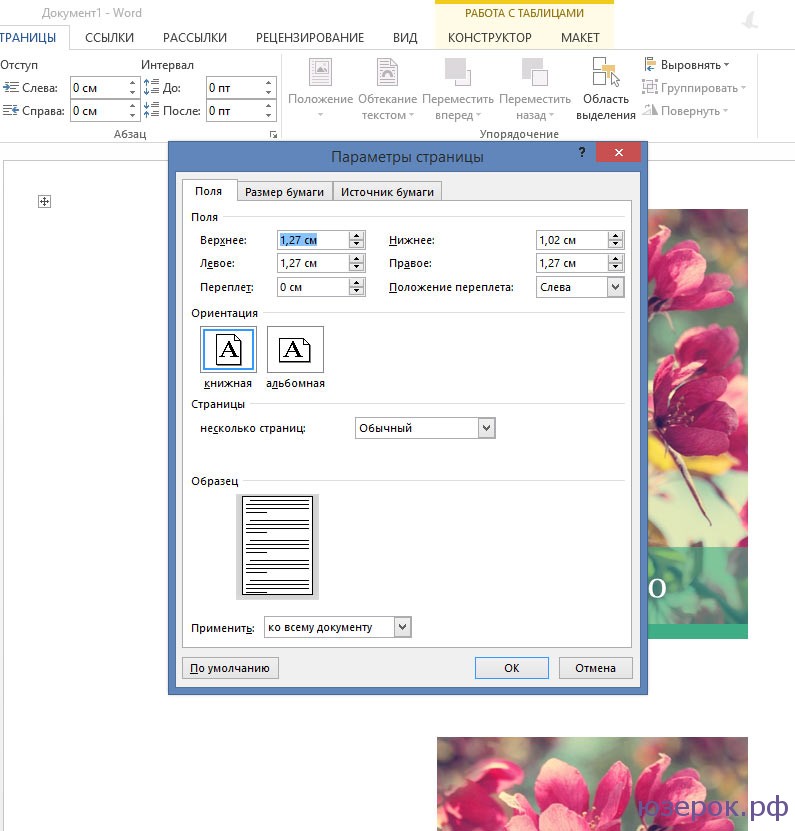Open the МАКЕТ ribbon tab
Screen dimensions: 795x831
point(580,38)
